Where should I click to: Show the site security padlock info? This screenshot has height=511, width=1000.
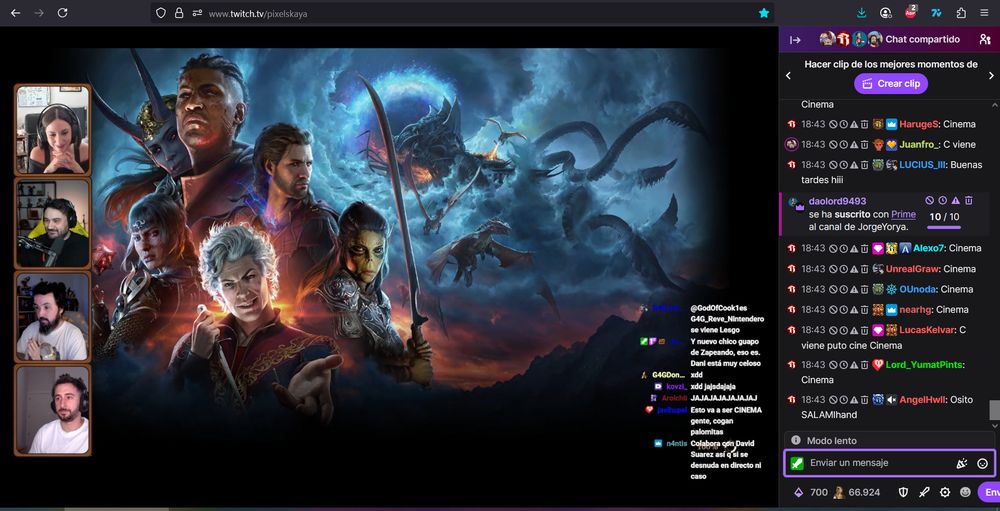[179, 13]
